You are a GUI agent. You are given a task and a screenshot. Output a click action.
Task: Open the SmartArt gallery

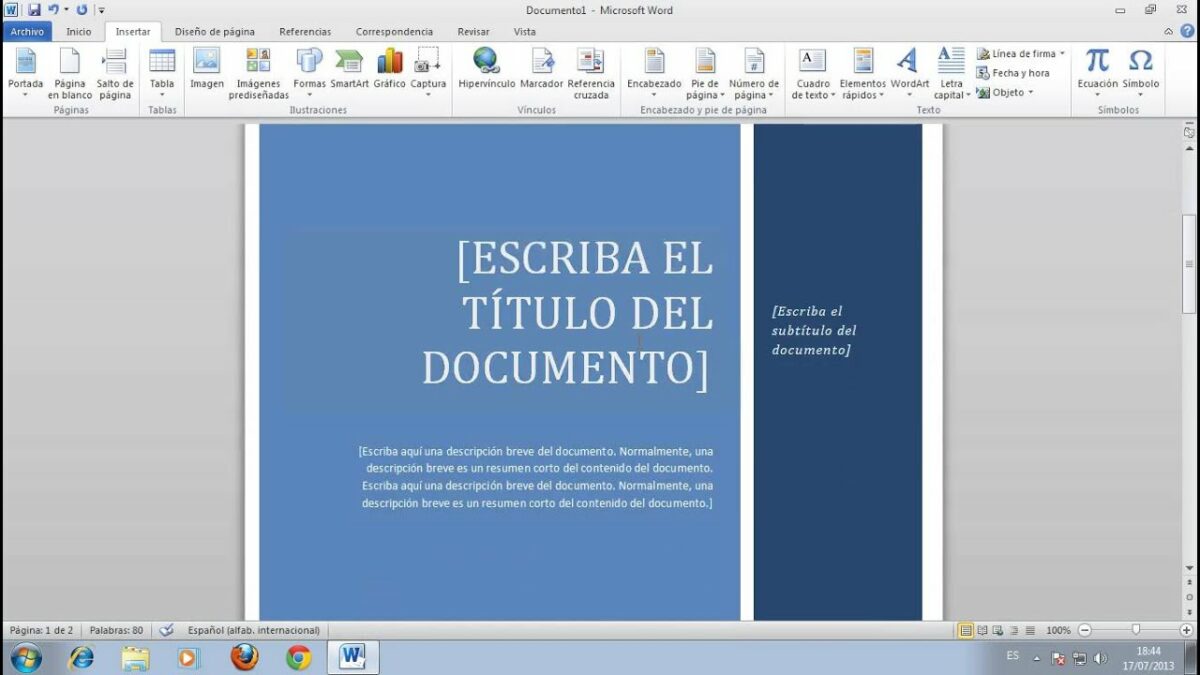point(349,64)
